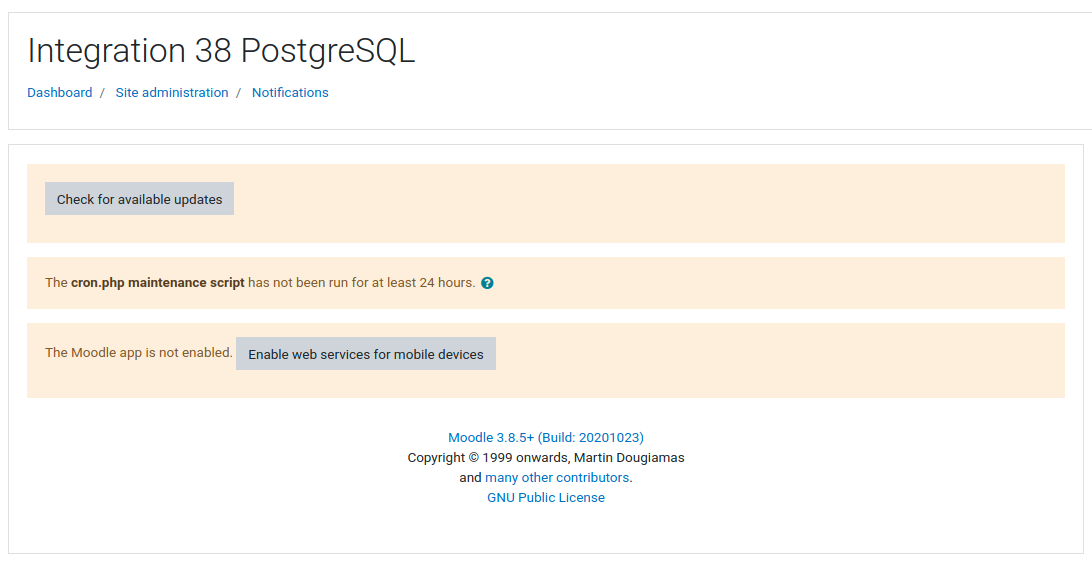View many other contributors link
The width and height of the screenshot is (1092, 563).
(x=557, y=477)
